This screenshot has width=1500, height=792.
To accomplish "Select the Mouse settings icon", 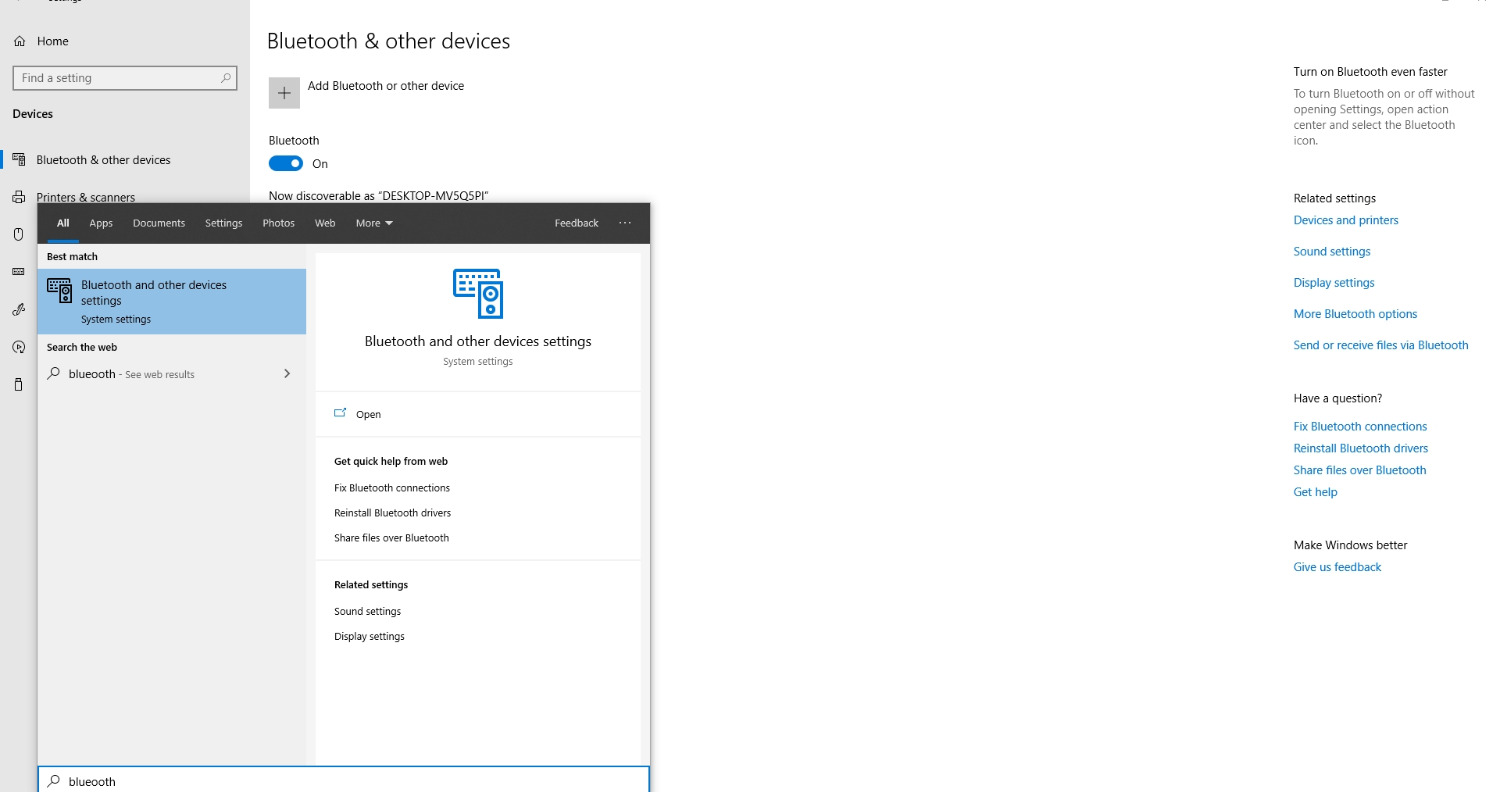I will (x=18, y=233).
